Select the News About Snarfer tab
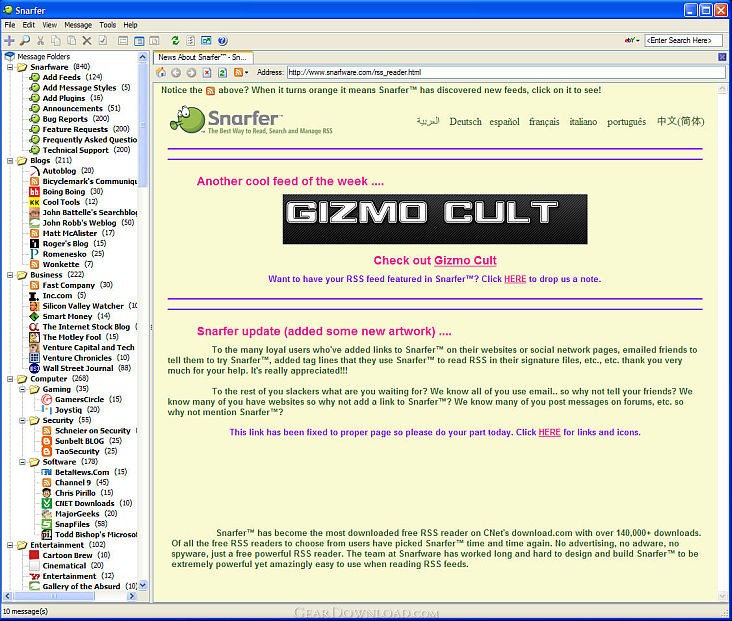 pyautogui.click(x=203, y=57)
